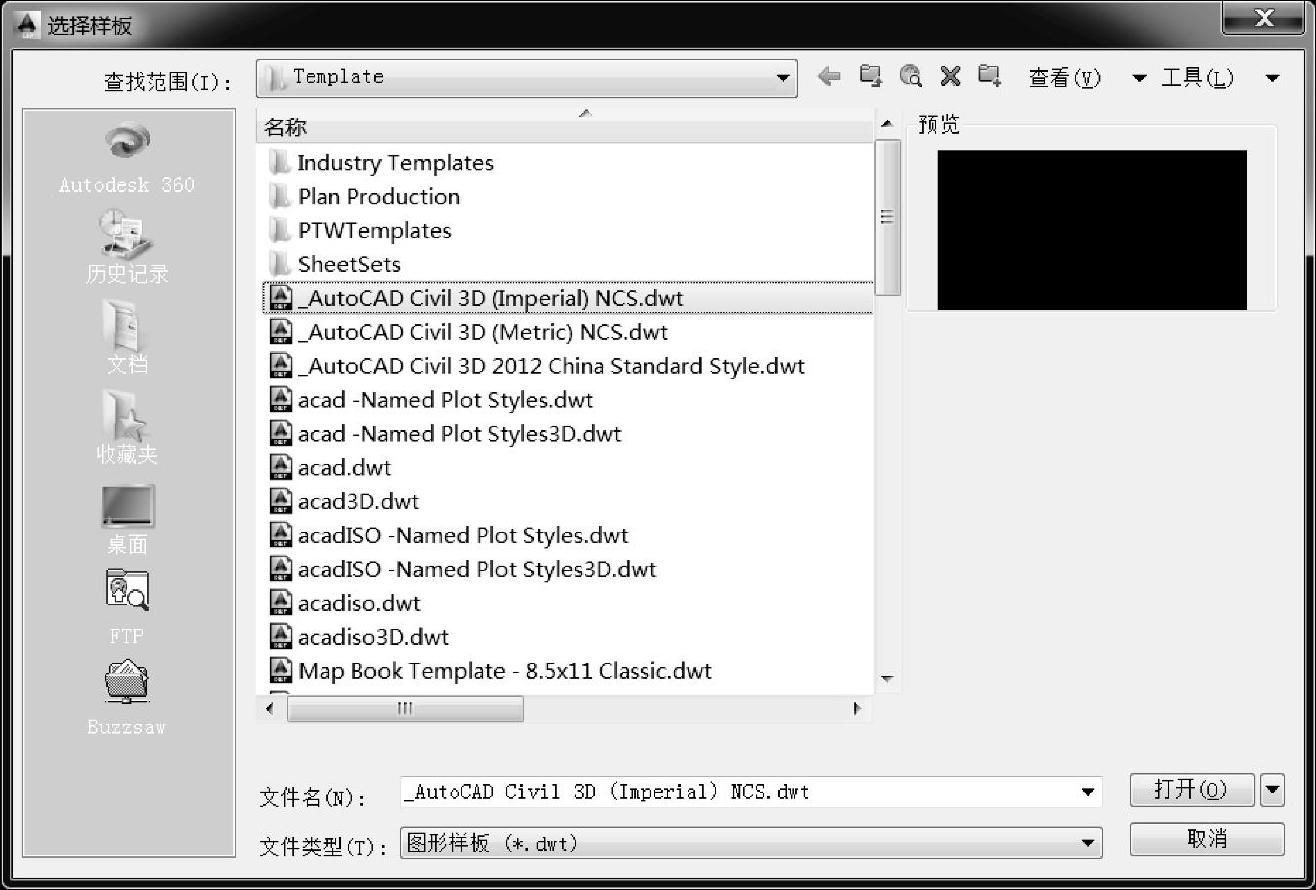Open the Buzzsaw location

(x=127, y=697)
